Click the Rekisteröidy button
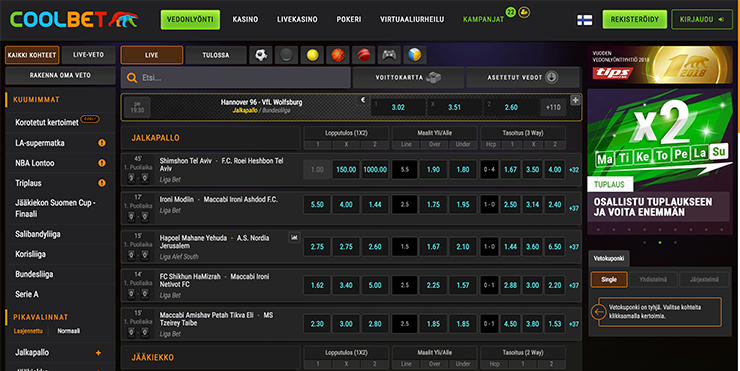 pos(635,20)
